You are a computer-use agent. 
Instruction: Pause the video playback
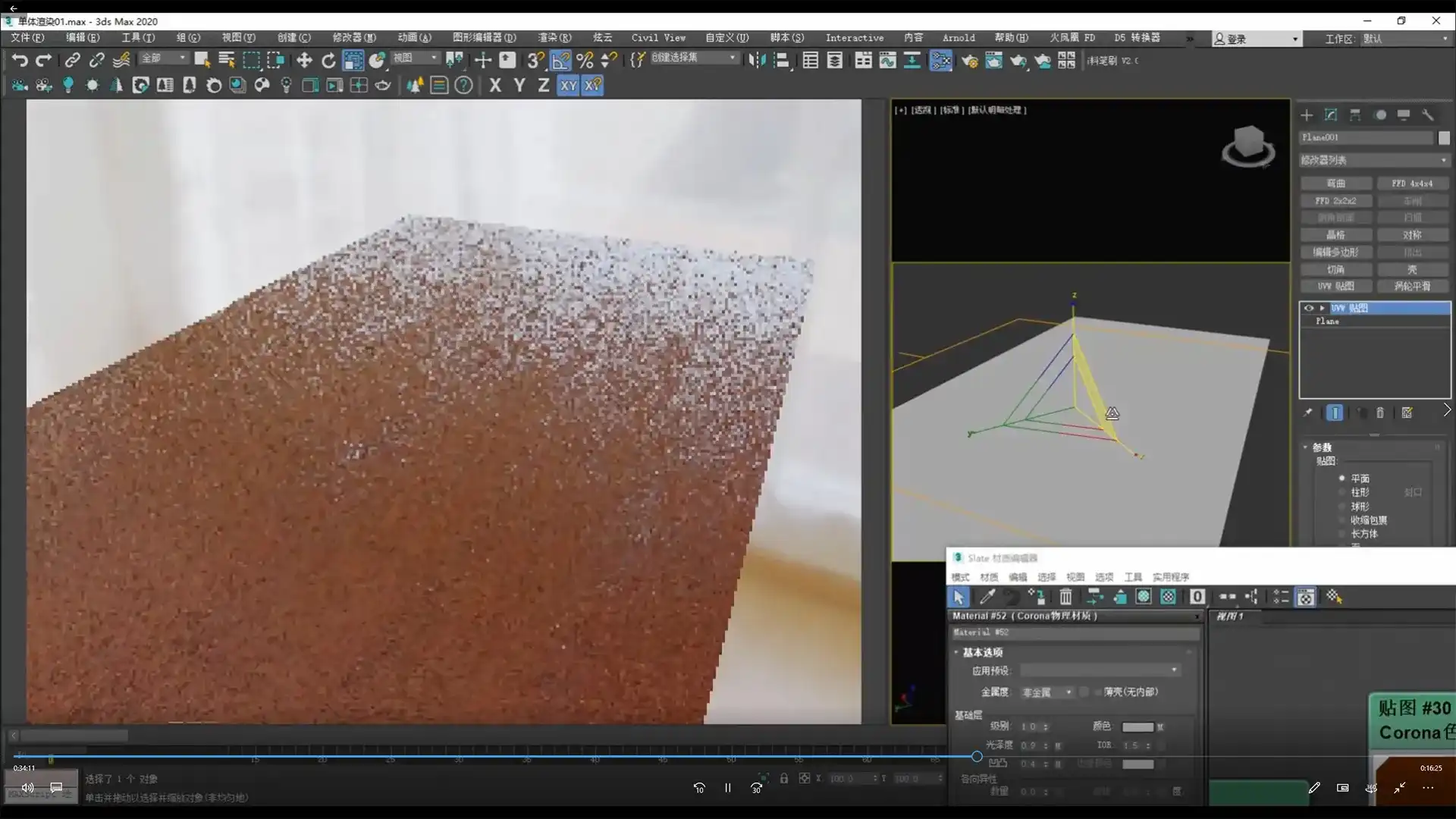[727, 788]
